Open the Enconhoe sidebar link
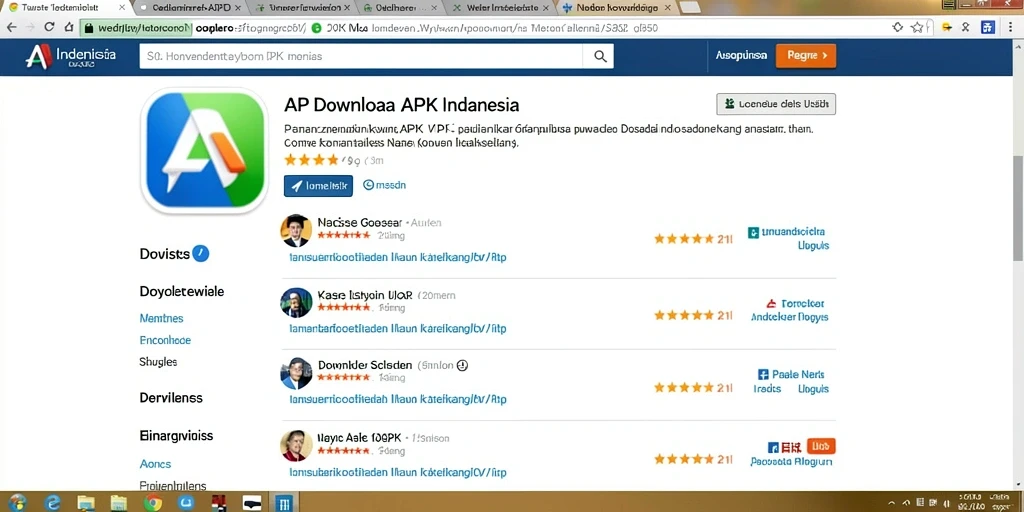 click(165, 340)
